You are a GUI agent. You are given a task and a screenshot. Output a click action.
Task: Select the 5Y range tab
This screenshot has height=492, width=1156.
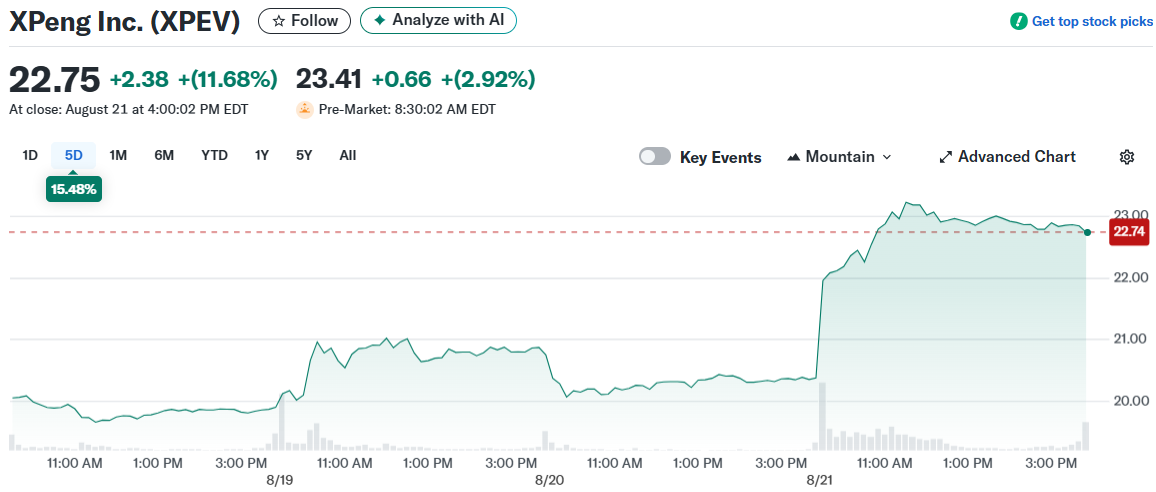tap(304, 156)
